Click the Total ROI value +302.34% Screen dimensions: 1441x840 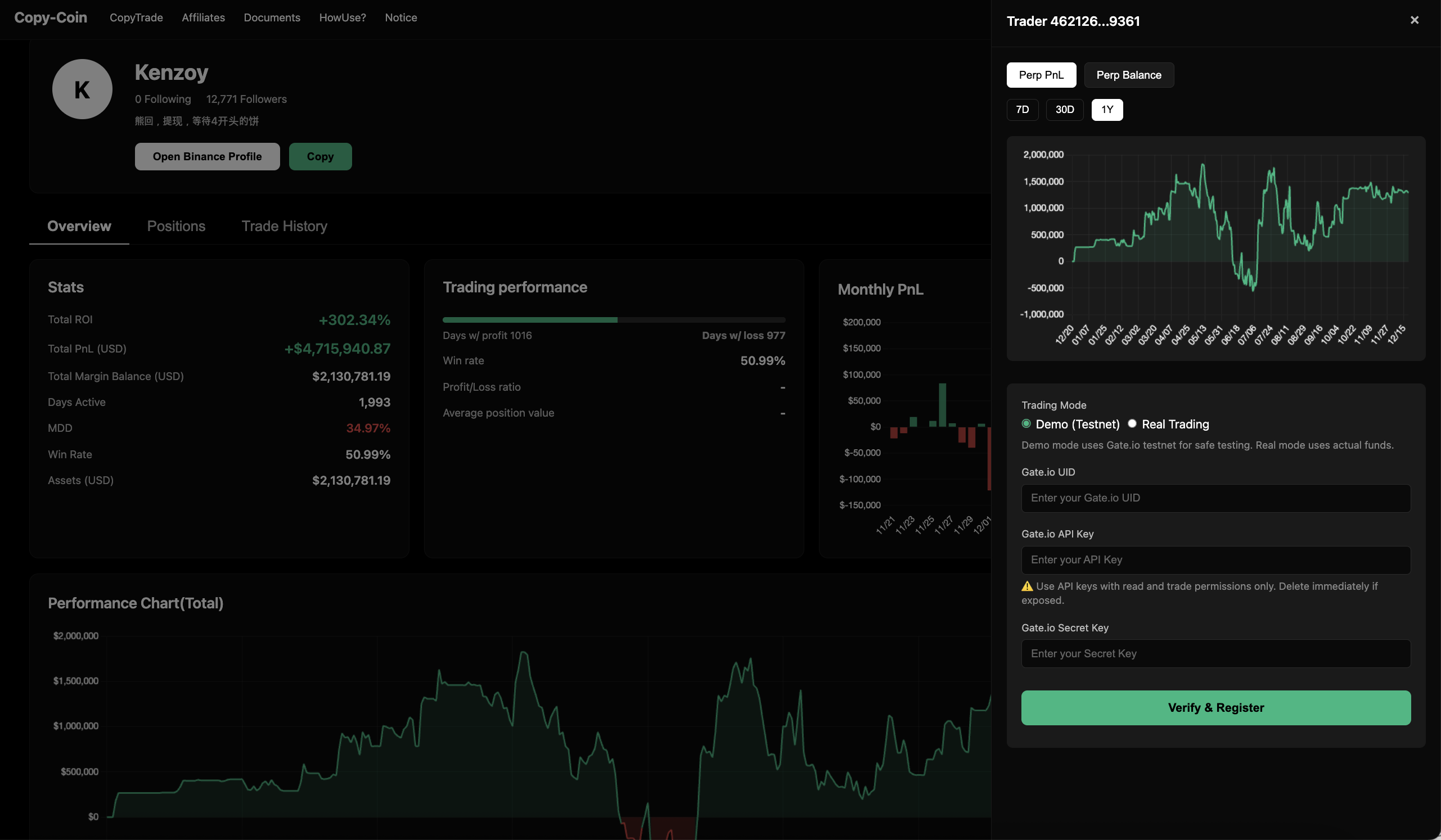[354, 319]
